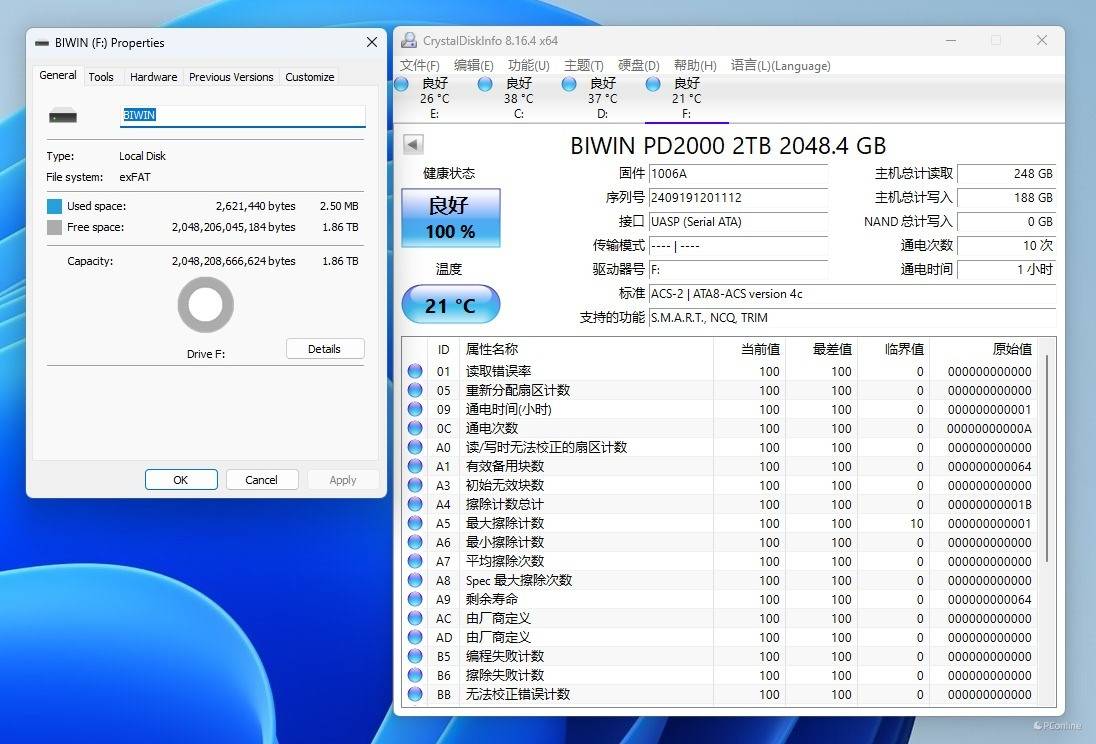
Task: Click status orb of attribute B5 编程失败计数
Action: 415,656
